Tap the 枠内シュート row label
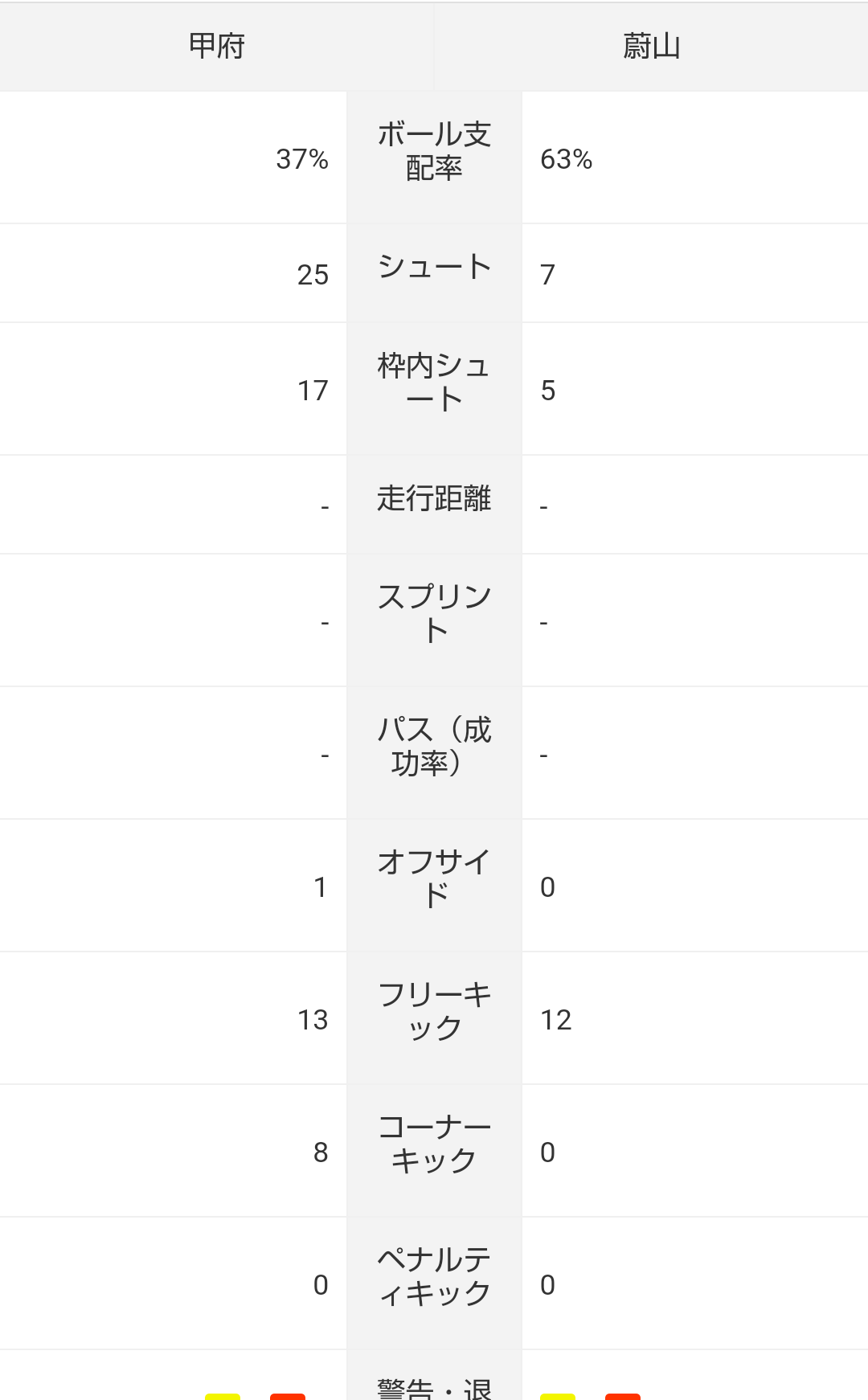This screenshot has height=1400, width=868. click(434, 383)
